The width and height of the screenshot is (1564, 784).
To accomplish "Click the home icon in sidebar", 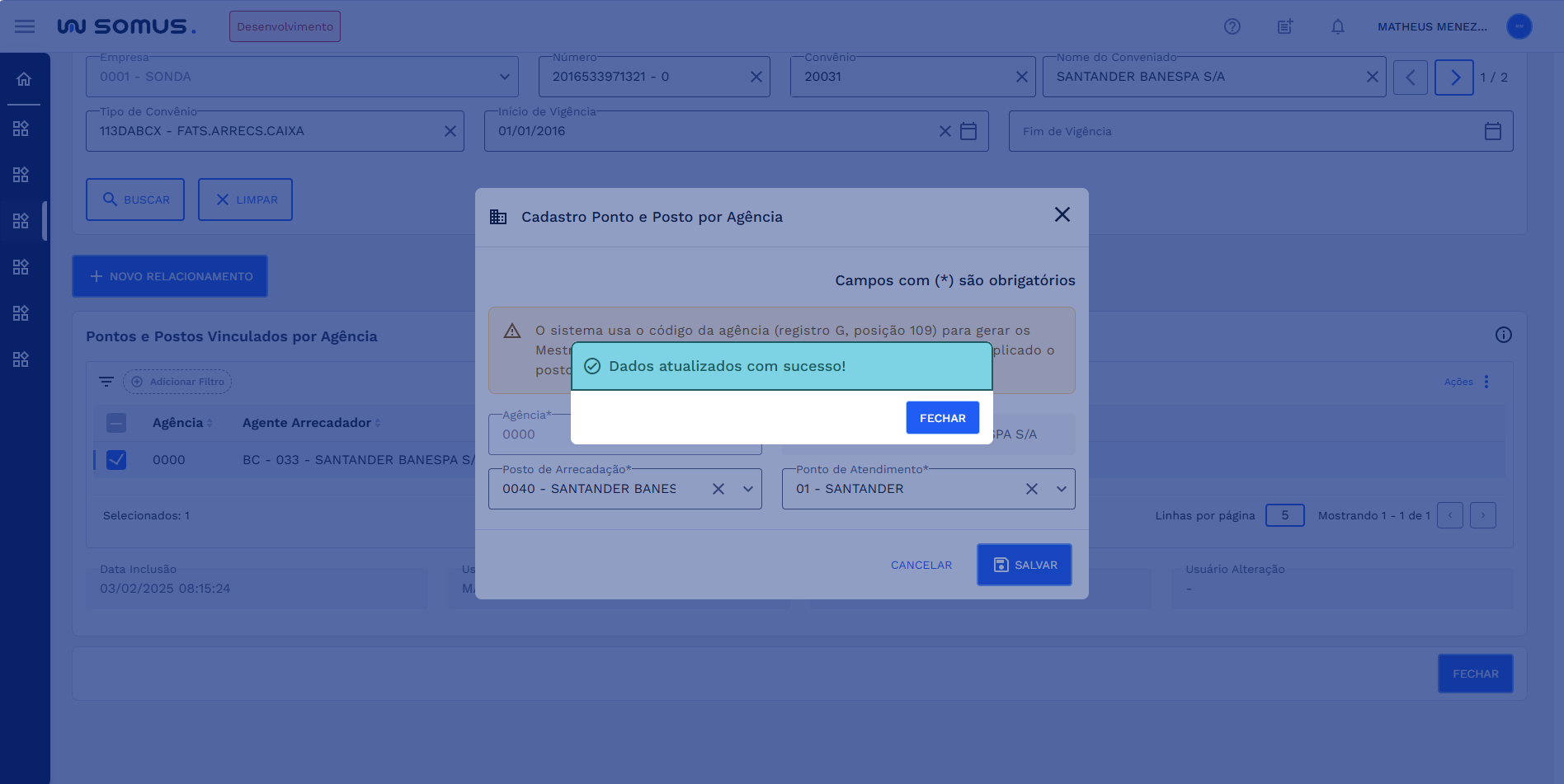I will pos(24,79).
